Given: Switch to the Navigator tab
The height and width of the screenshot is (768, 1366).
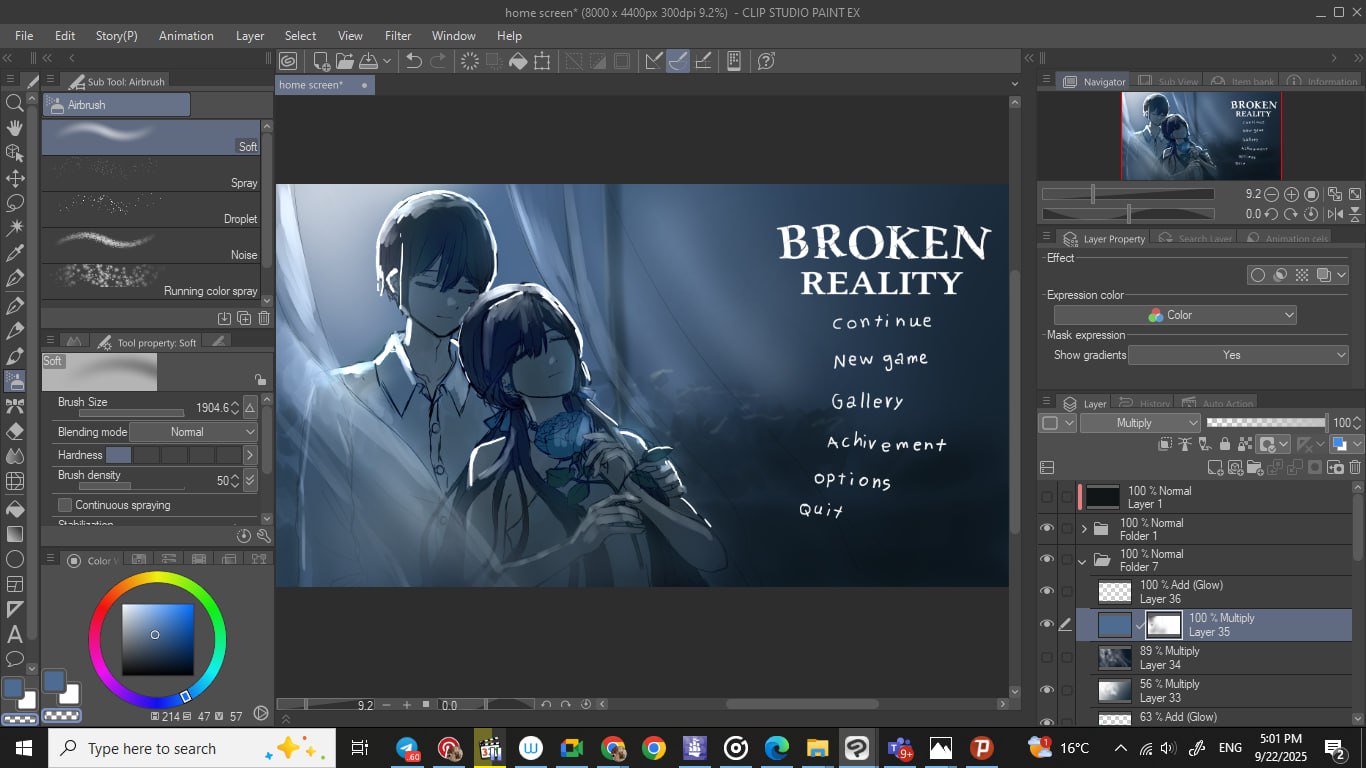Looking at the screenshot, I should [x=1095, y=82].
